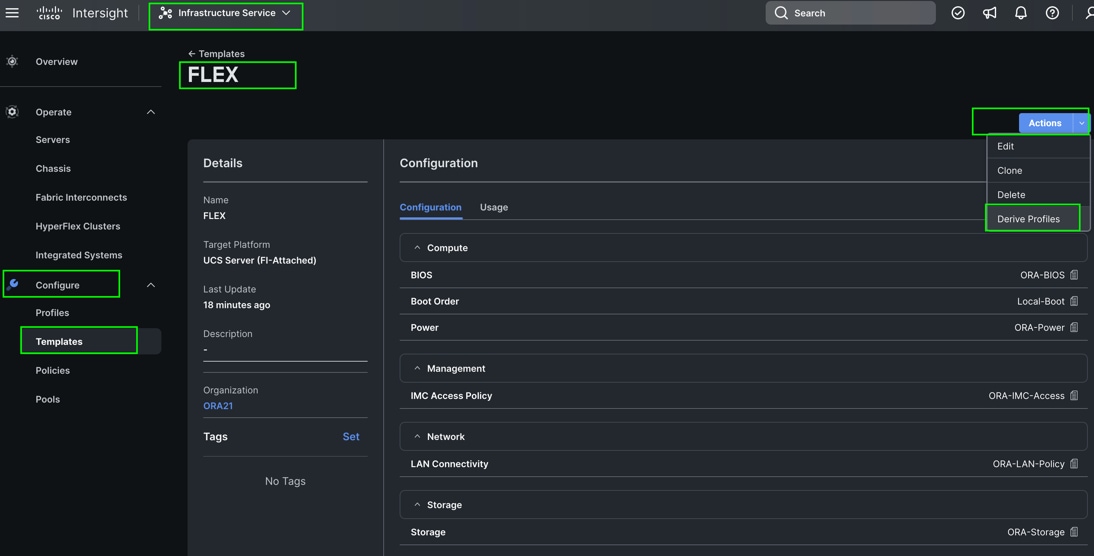This screenshot has width=1094, height=556.
Task: Click the policy icon beside ORA-LAN-Policy
Action: coord(1074,464)
